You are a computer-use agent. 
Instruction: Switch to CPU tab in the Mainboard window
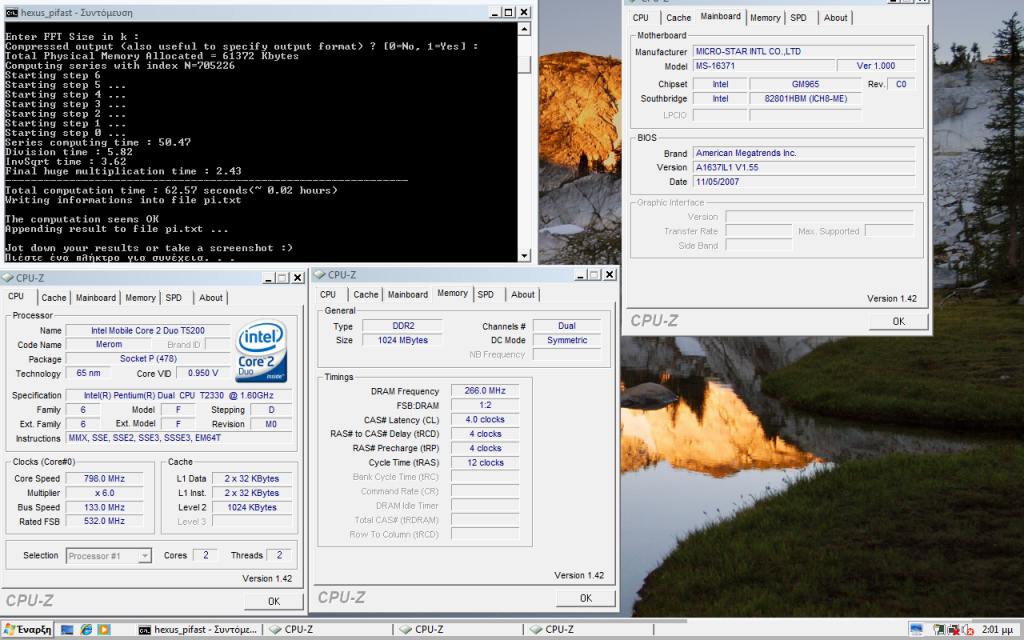pyautogui.click(x=641, y=18)
